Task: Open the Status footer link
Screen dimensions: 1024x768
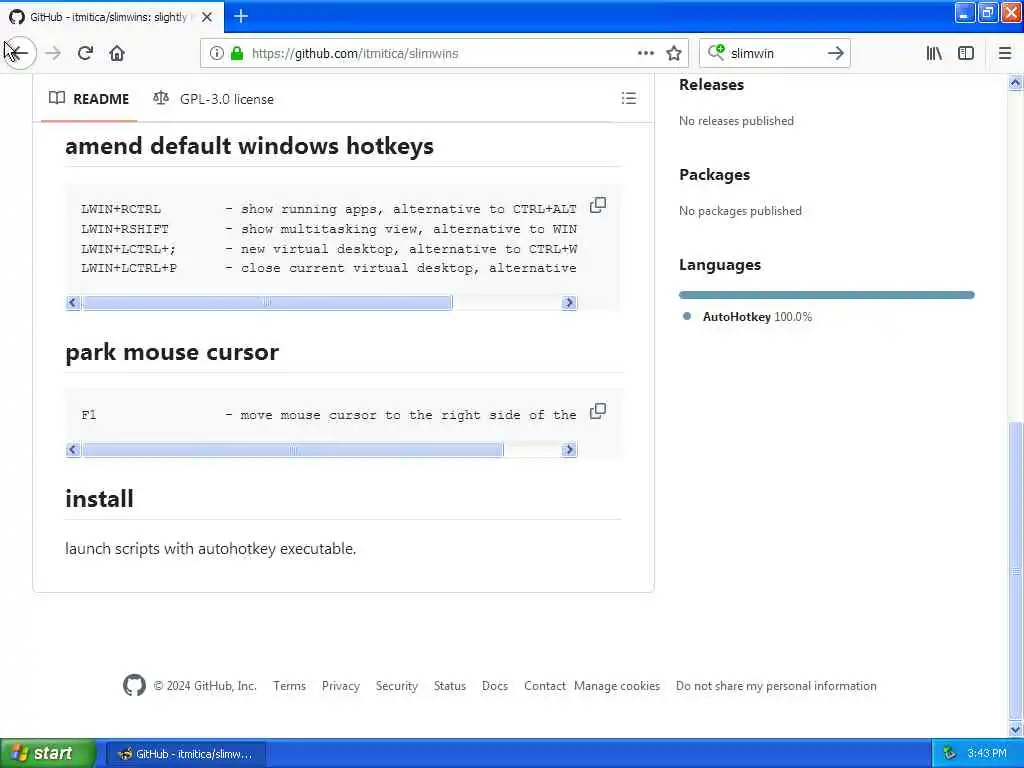Action: click(450, 686)
